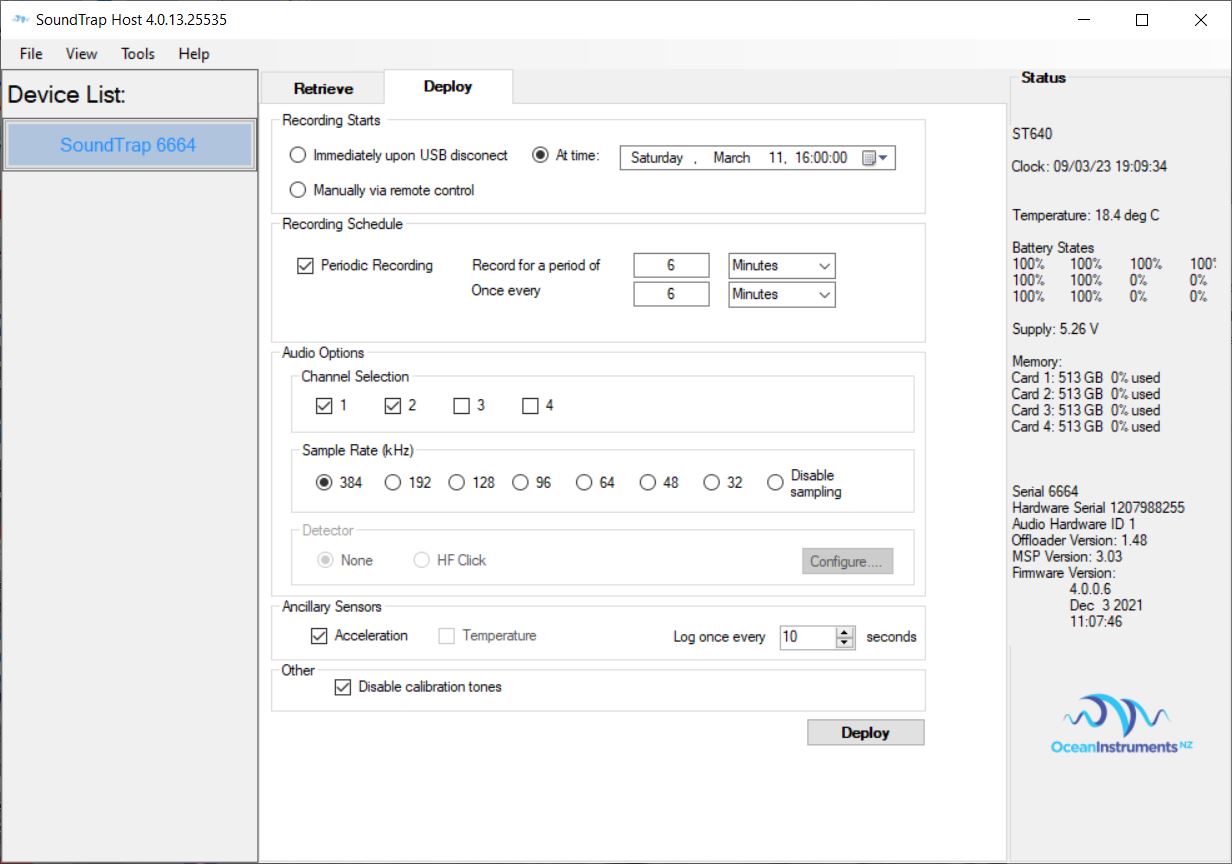This screenshot has height=864, width=1232.
Task: Click the Deploy button
Action: pos(866,733)
